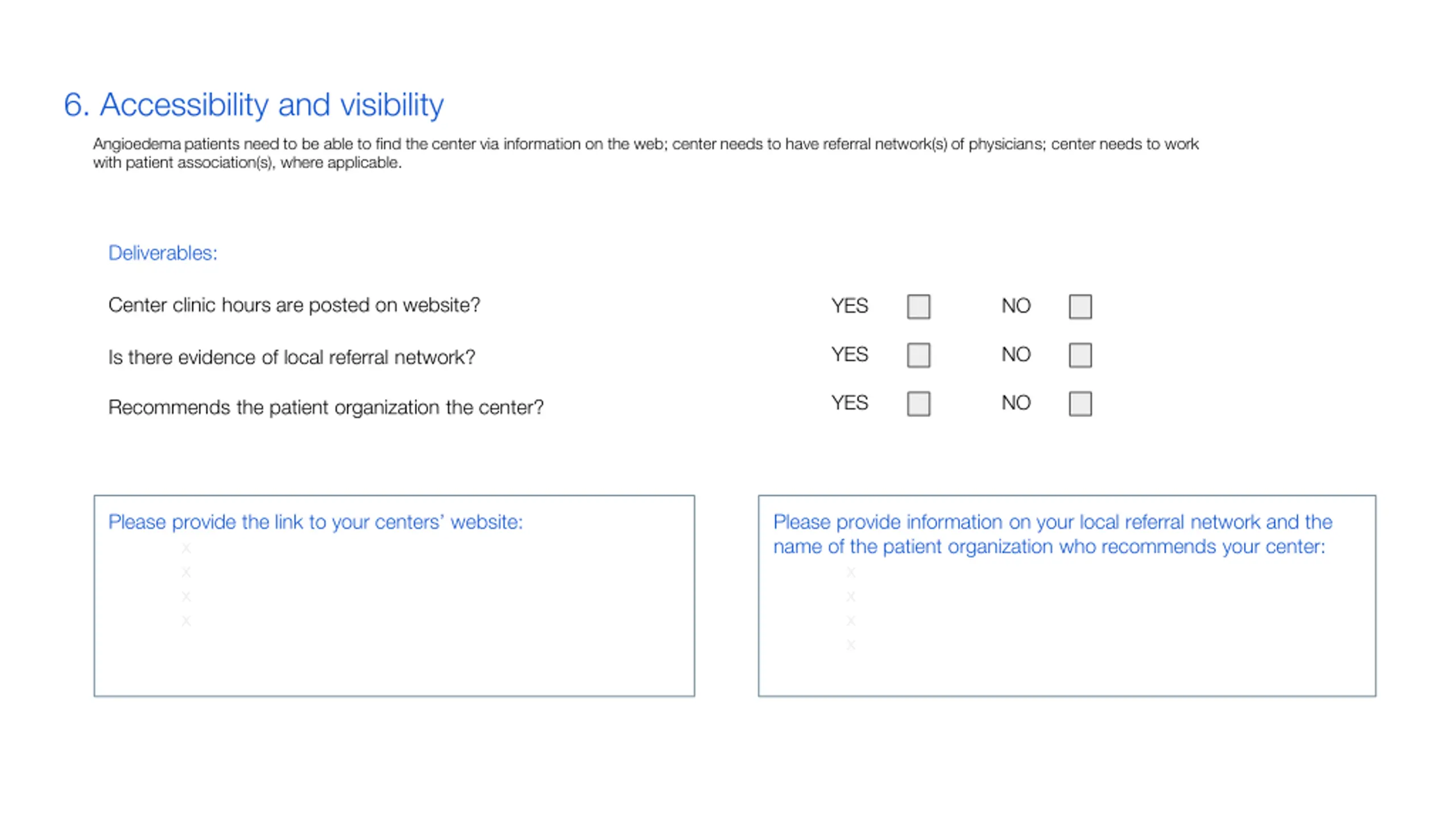Click the Angioedema patients description paragraph
This screenshot has width=1456, height=819.
pos(646,153)
